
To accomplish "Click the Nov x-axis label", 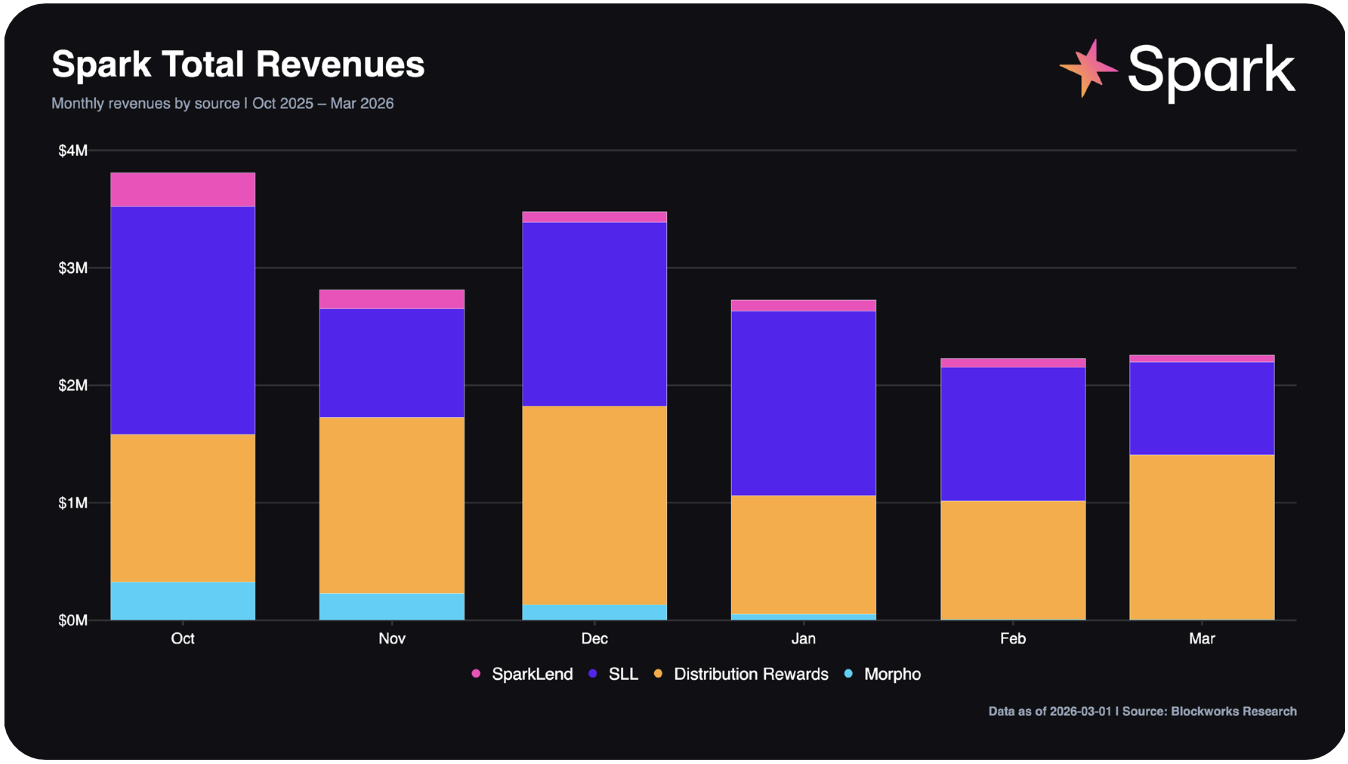I will pyautogui.click(x=392, y=639).
